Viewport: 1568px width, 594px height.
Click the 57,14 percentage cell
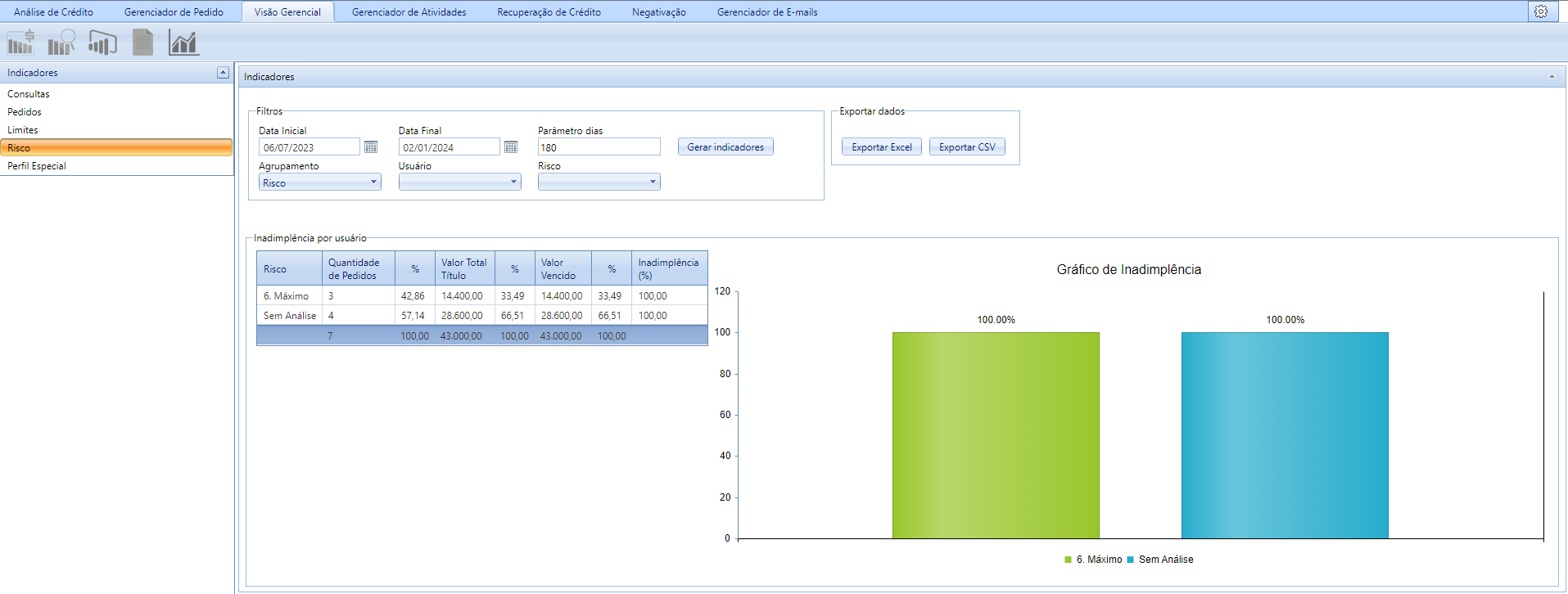coord(415,316)
